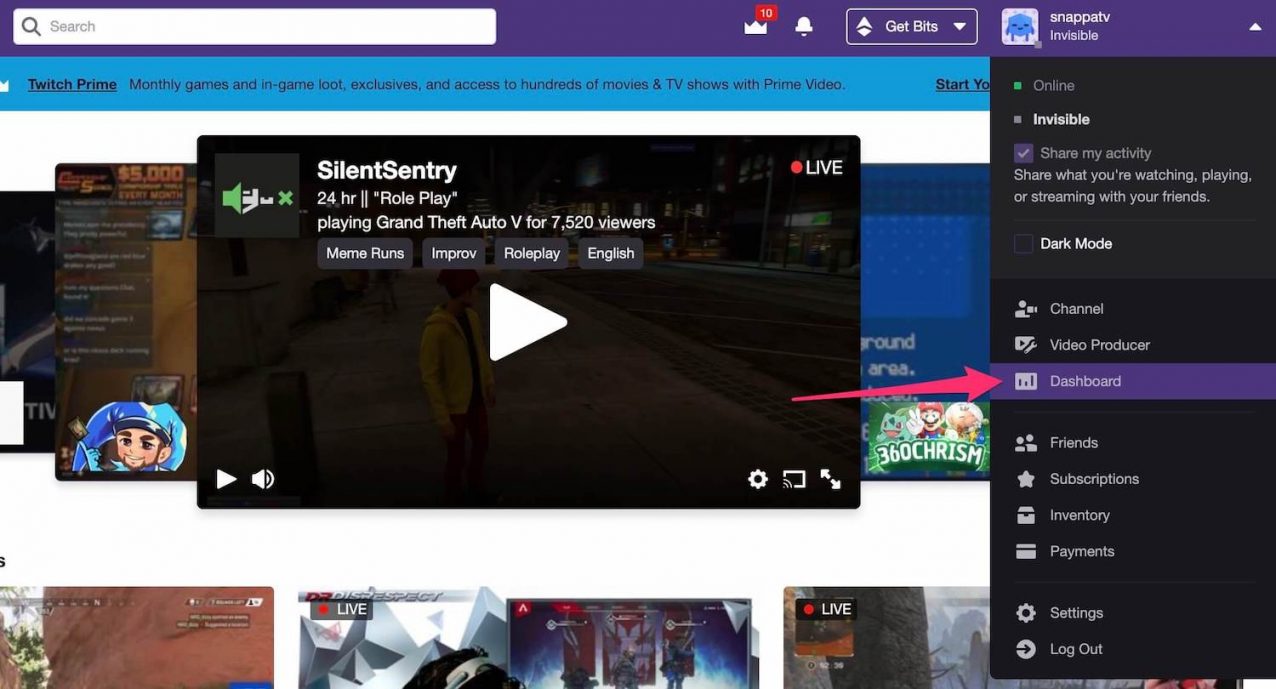The height and width of the screenshot is (689, 1276).
Task: Collapse the user menu arrow
Action: [1255, 27]
